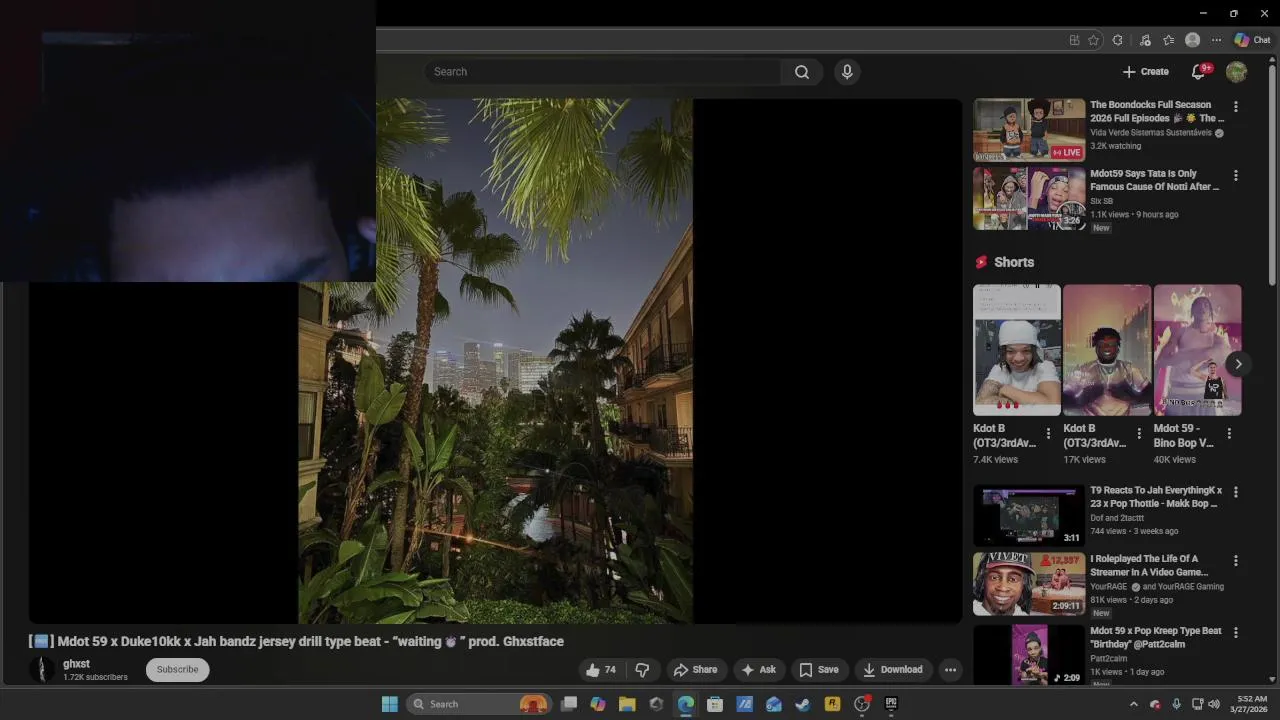Open volume control in system tray

(x=1214, y=704)
